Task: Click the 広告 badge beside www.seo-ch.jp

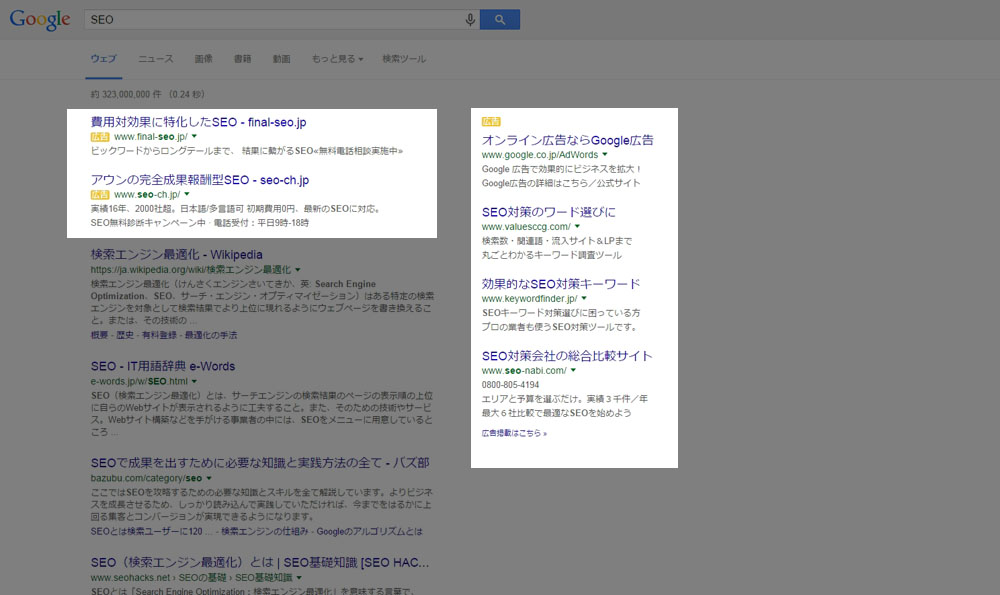Action: [99, 195]
